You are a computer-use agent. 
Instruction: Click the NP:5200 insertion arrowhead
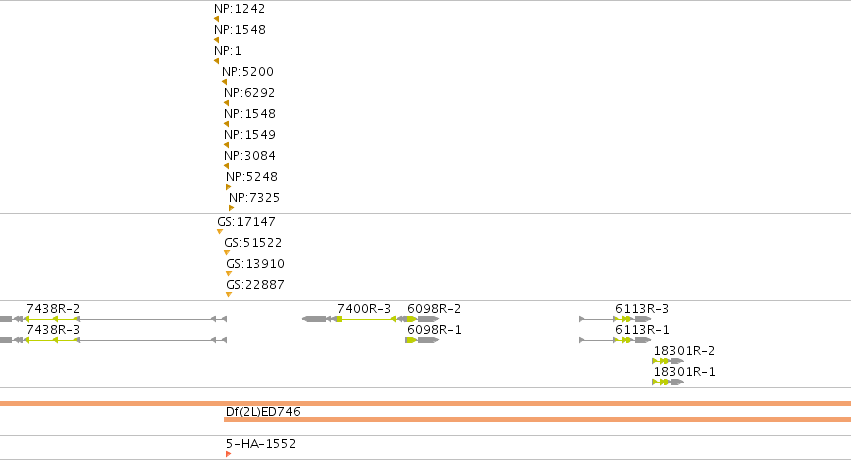pos(224,82)
